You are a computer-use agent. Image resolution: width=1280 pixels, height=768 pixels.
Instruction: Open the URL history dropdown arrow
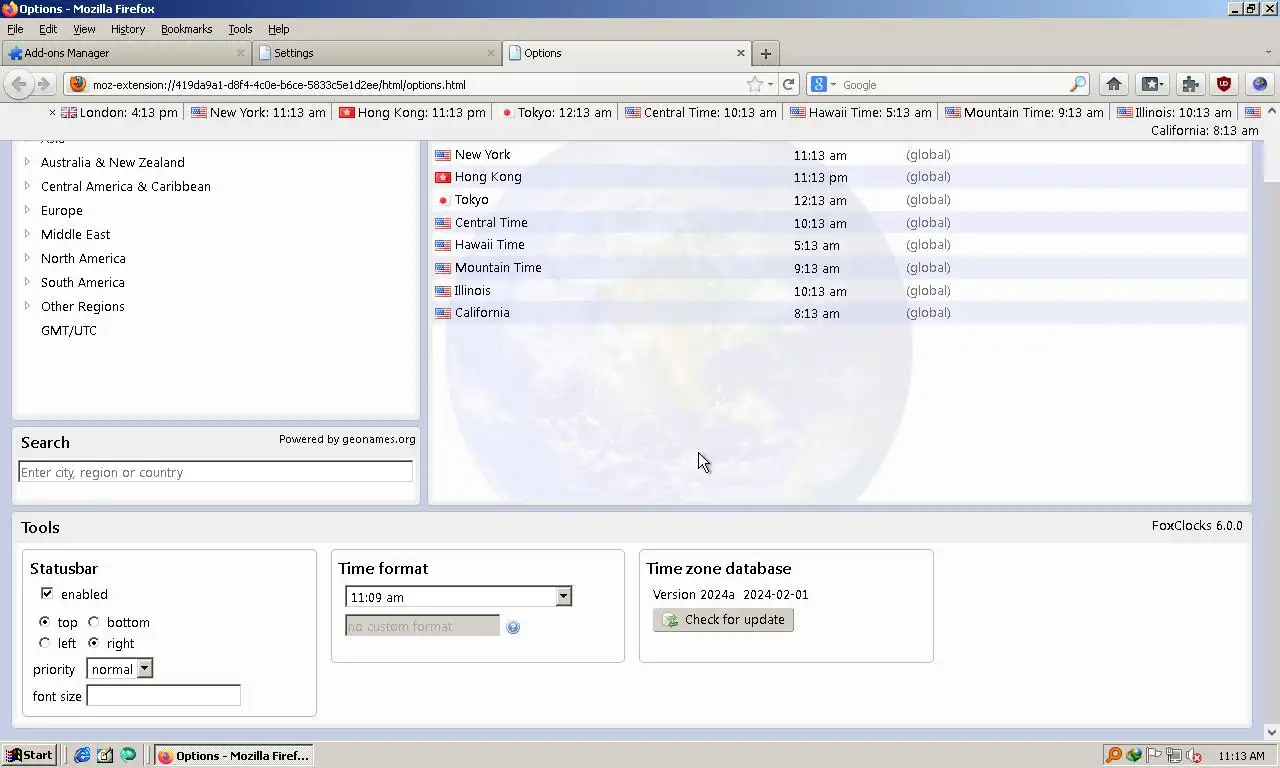coord(770,85)
